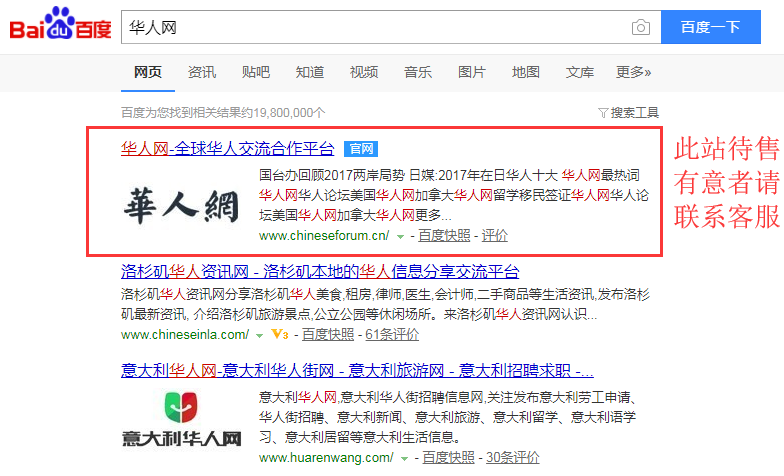The width and height of the screenshot is (784, 476).
Task: Open the 洛杉矶华人资讯网 result title
Action: (320, 272)
